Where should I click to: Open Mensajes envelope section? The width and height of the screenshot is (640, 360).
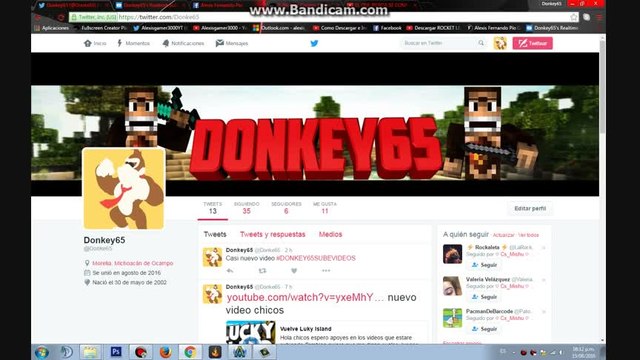tap(232, 43)
